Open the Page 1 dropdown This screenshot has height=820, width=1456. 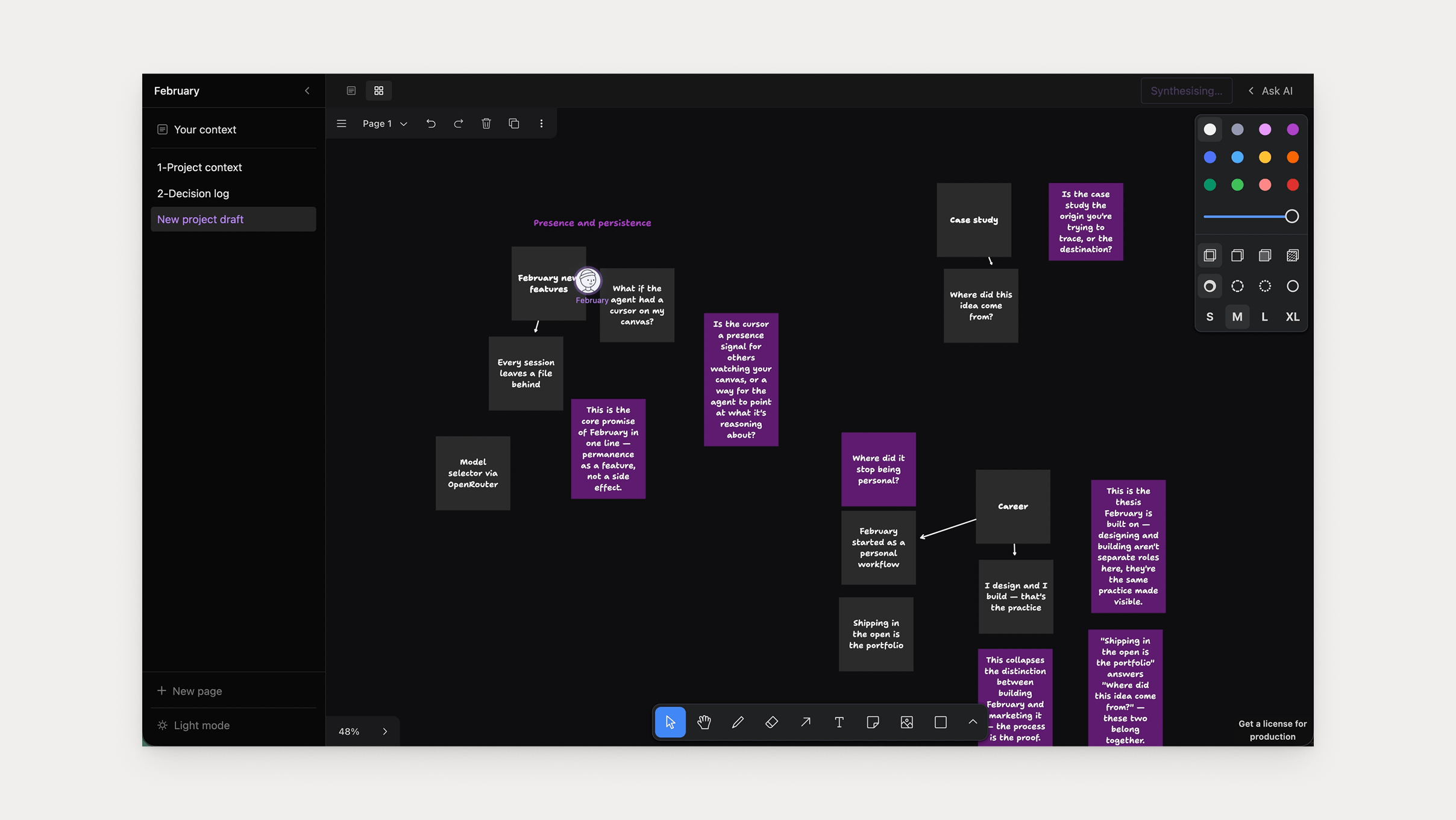[385, 123]
